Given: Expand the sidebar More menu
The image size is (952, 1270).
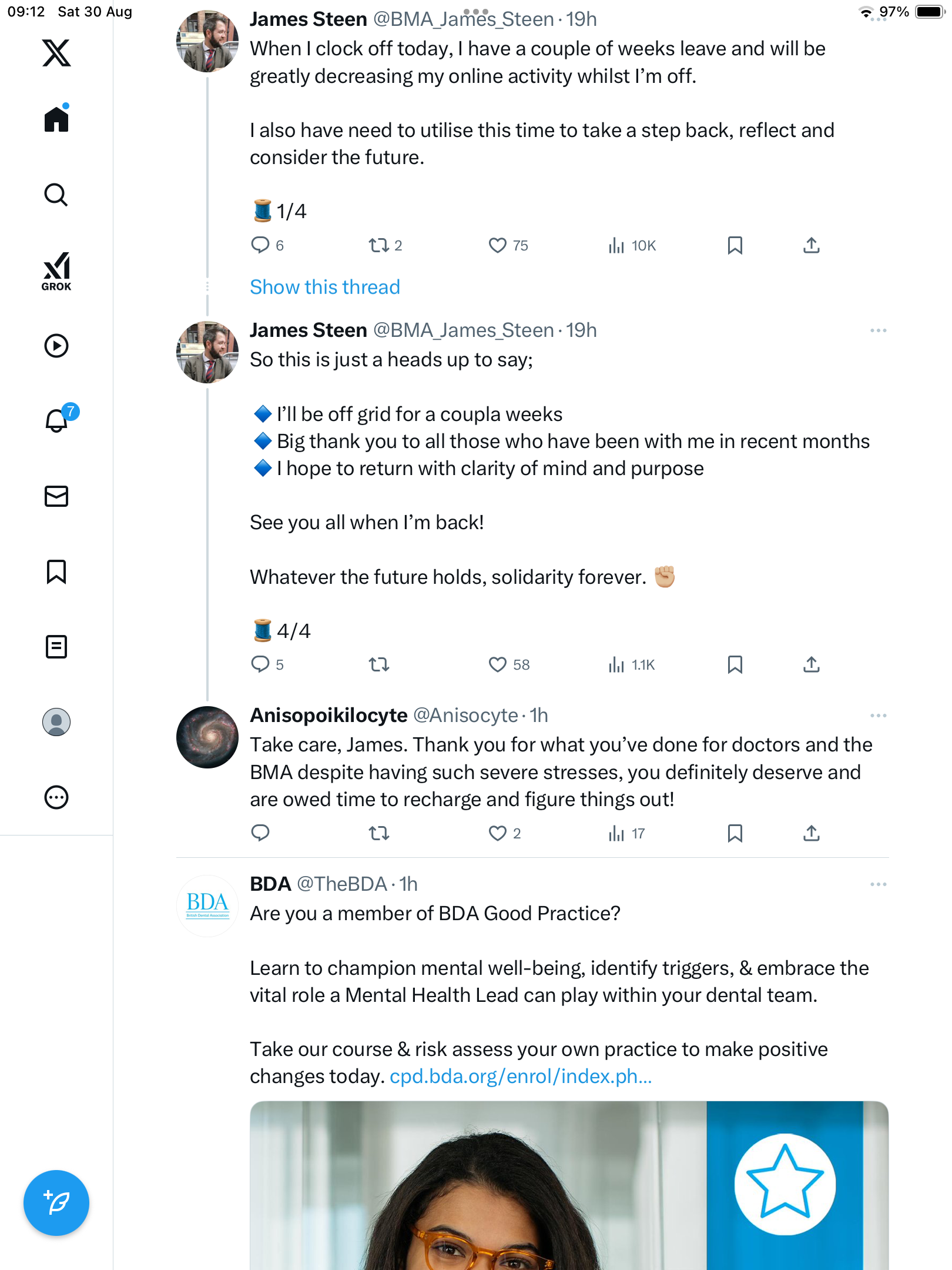Looking at the screenshot, I should point(56,797).
